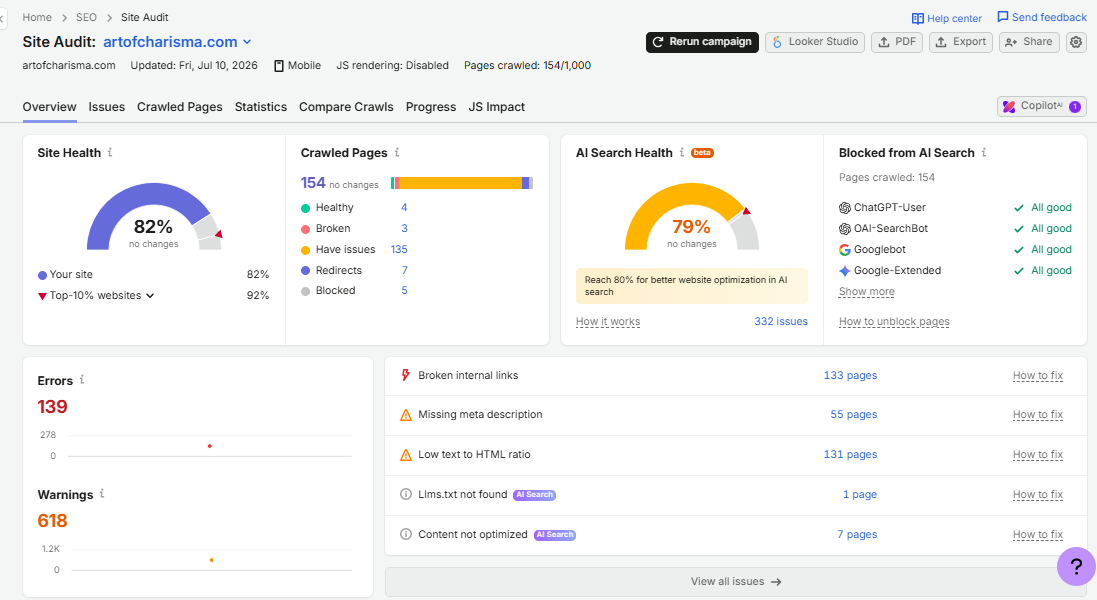1097x600 pixels.
Task: Click the Errors total 139
Action: point(52,407)
